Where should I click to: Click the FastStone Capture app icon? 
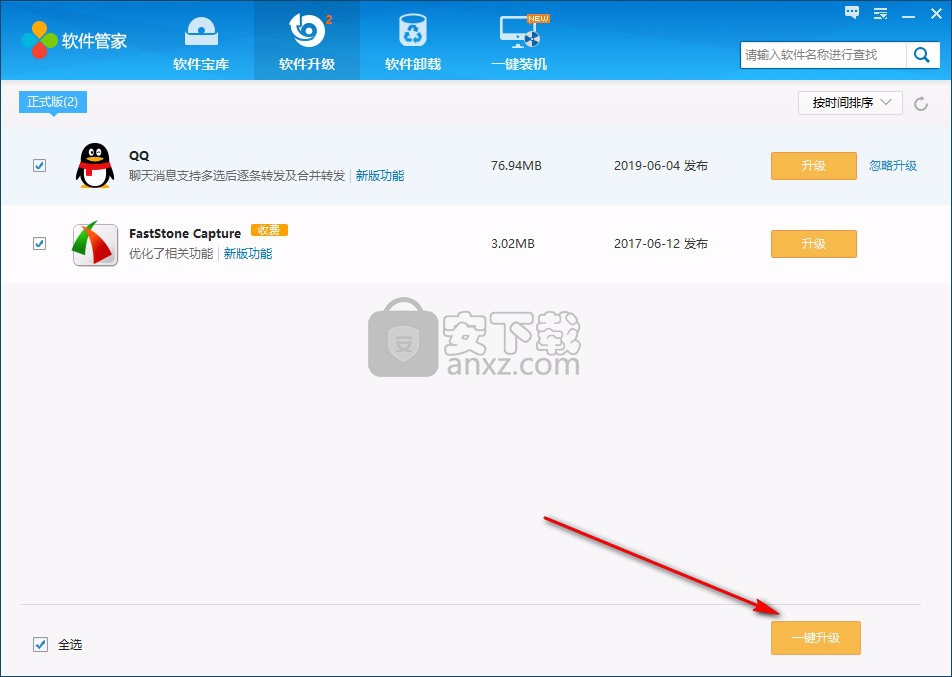(95, 243)
